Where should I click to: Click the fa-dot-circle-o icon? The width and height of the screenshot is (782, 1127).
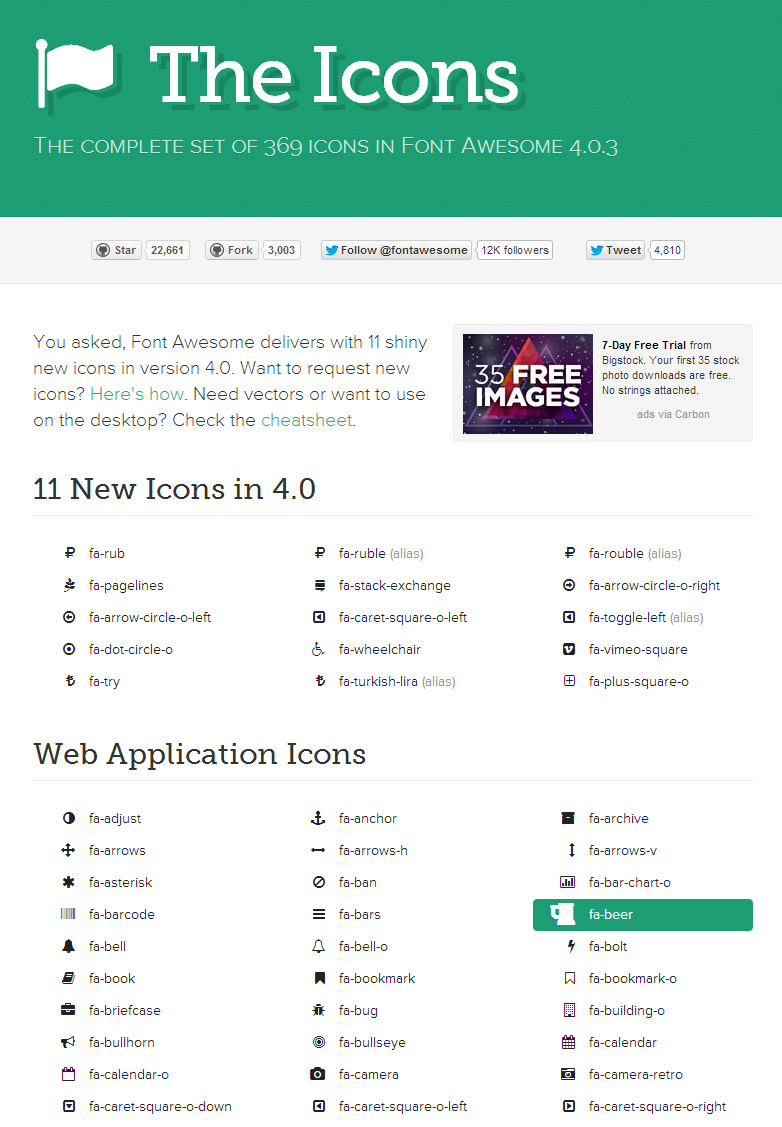tap(69, 649)
